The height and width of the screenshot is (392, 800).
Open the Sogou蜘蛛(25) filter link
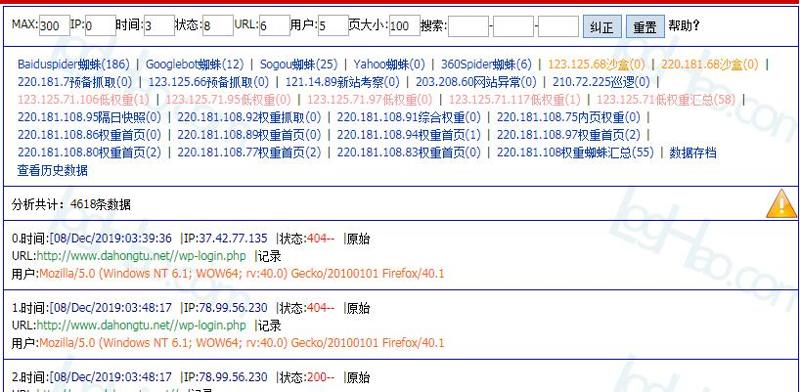pyautogui.click(x=299, y=64)
